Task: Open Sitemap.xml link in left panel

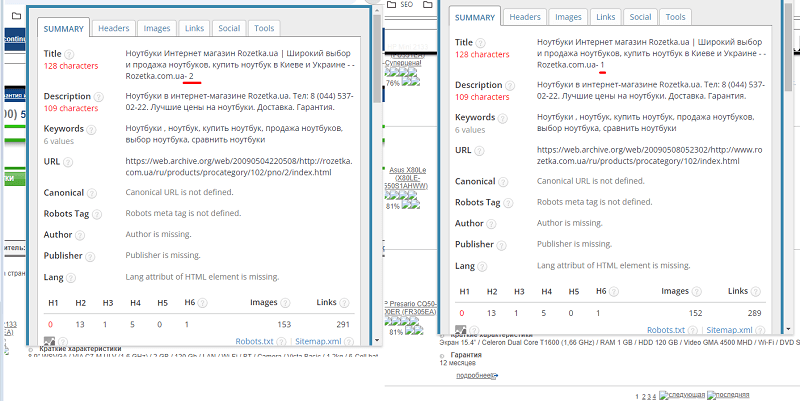Action: click(318, 341)
